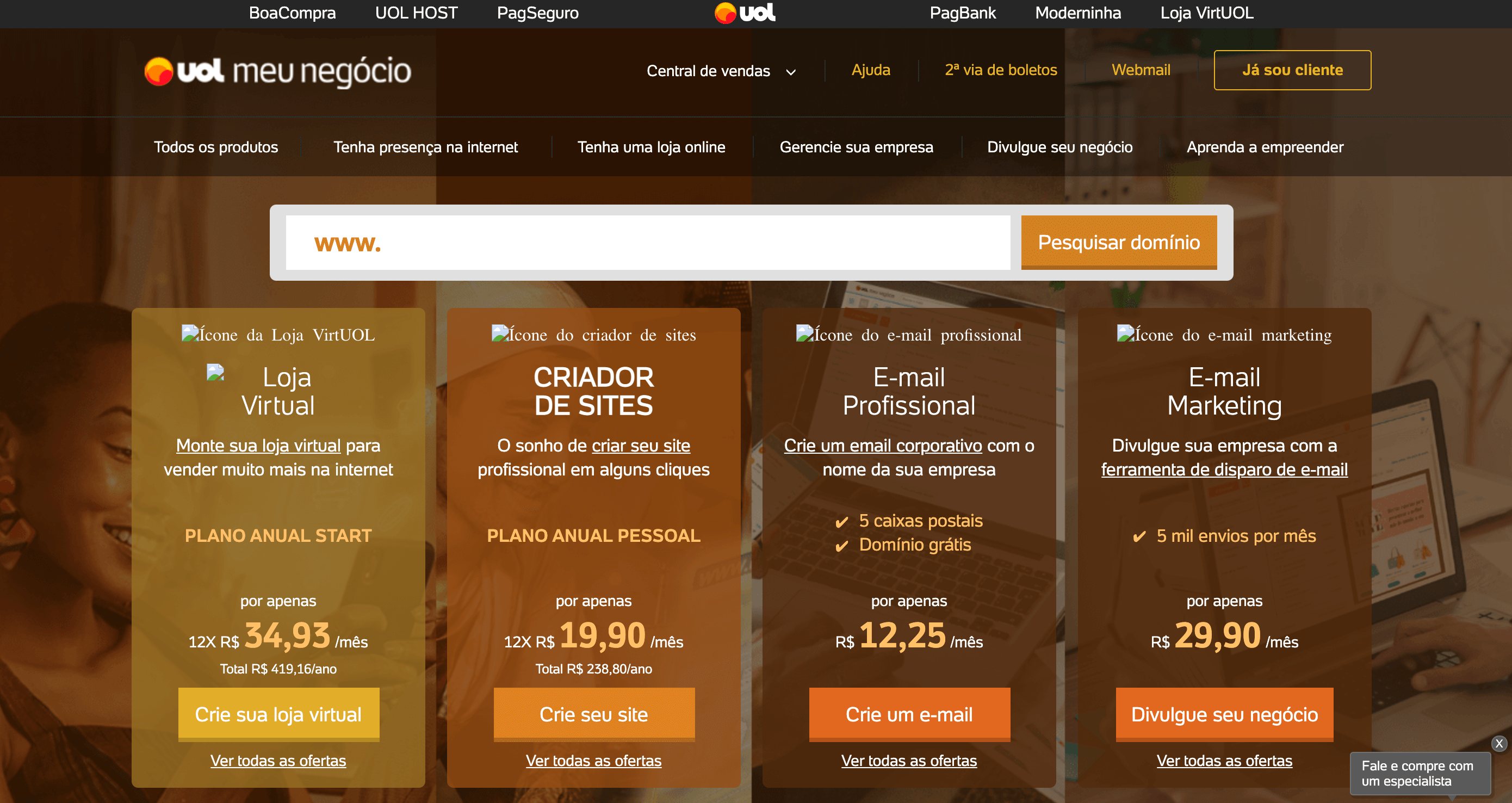Image resolution: width=1512 pixels, height=803 pixels.
Task: Expand the Central de vendas dropdown
Action: [721, 71]
